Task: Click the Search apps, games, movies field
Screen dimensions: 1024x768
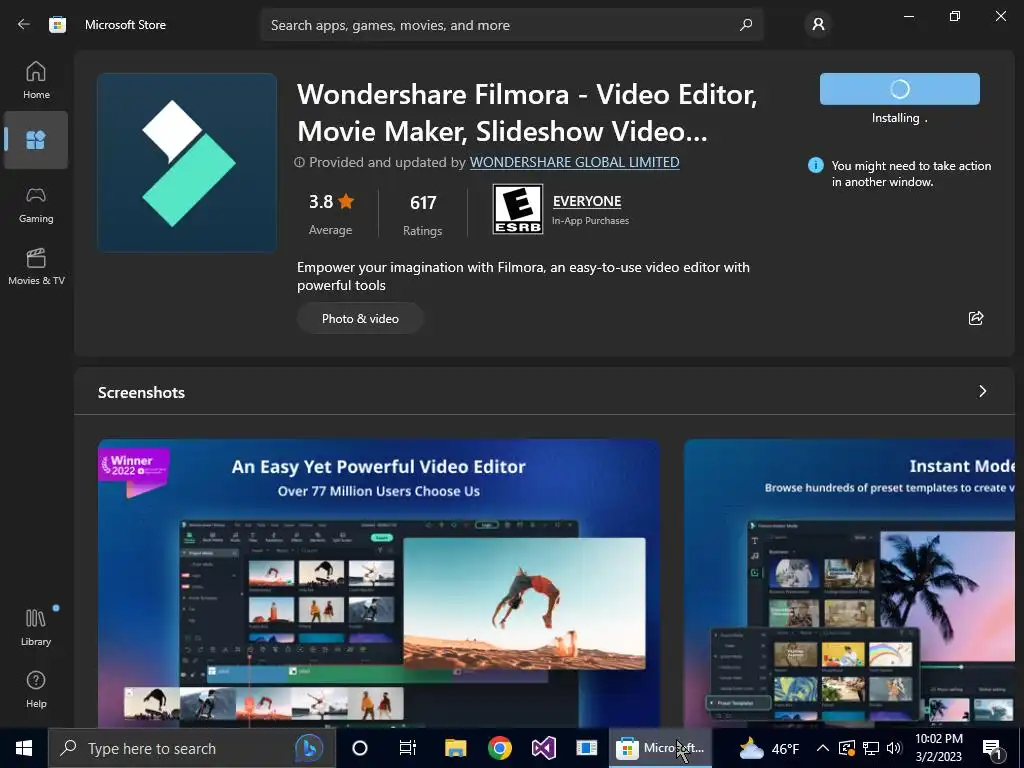Action: [511, 25]
